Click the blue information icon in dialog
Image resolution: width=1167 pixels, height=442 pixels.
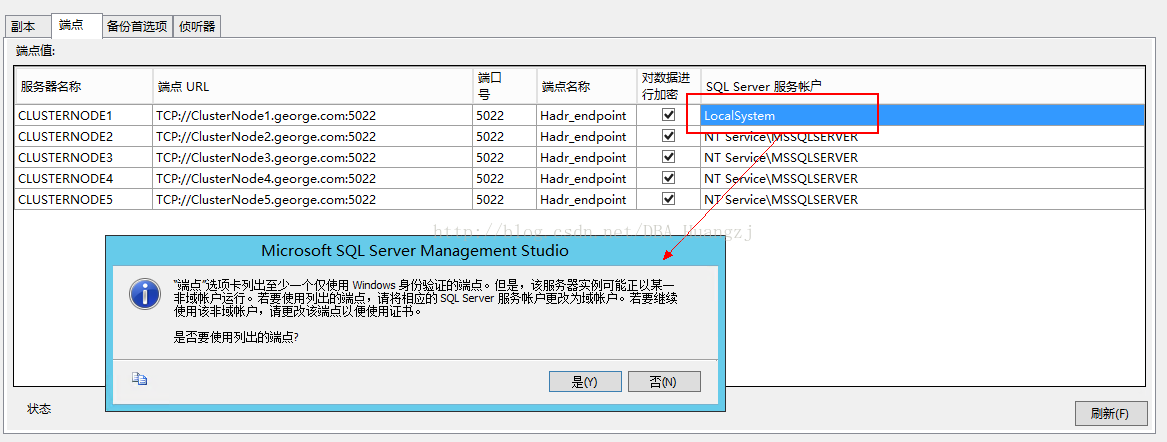[144, 295]
